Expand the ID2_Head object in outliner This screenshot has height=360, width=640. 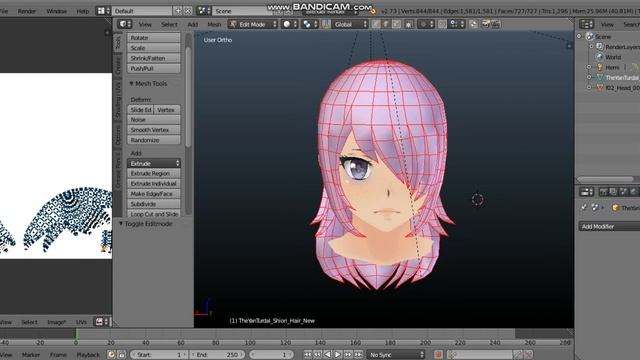coord(589,87)
